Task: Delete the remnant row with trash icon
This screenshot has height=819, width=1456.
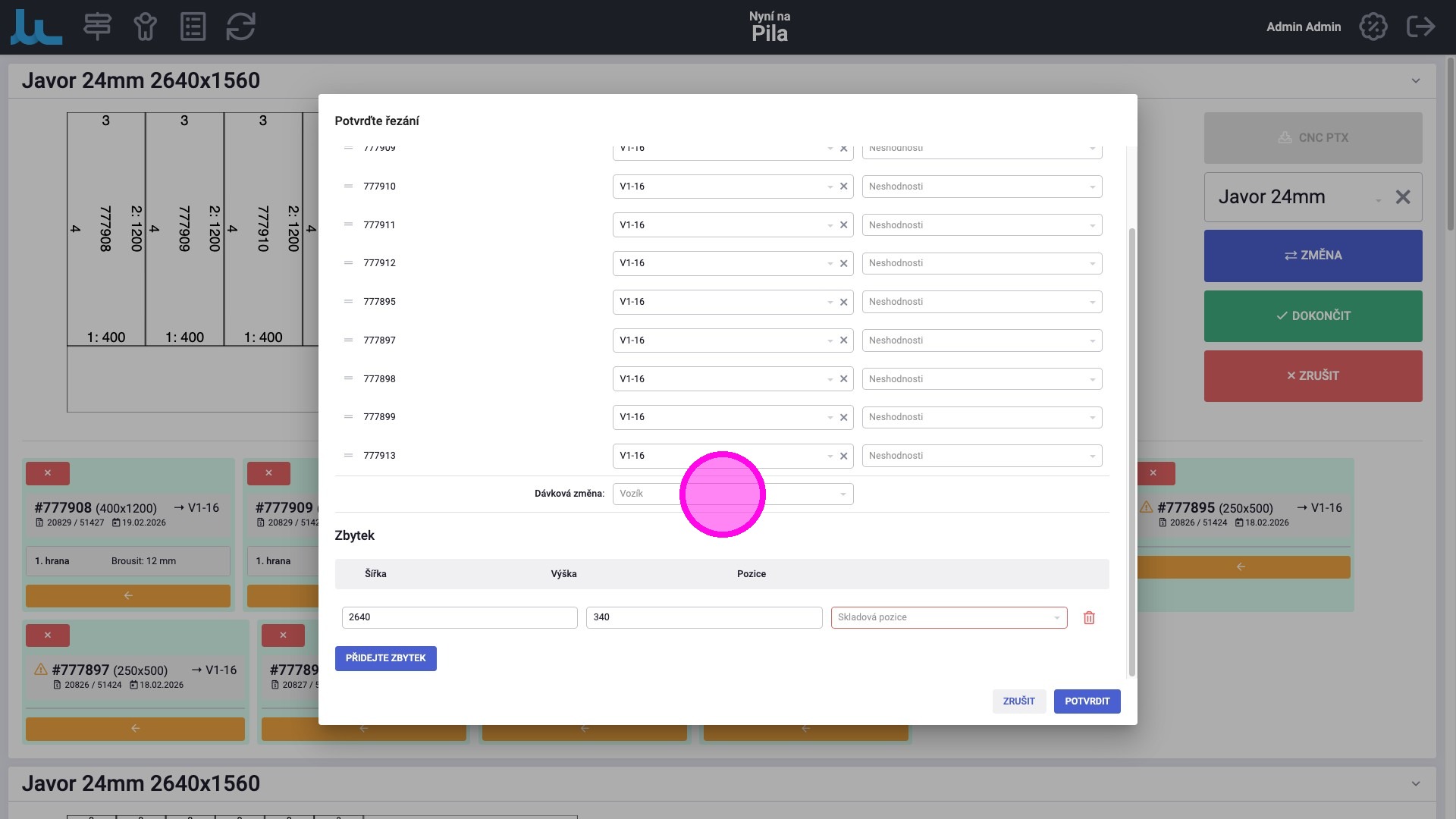Action: click(x=1089, y=618)
